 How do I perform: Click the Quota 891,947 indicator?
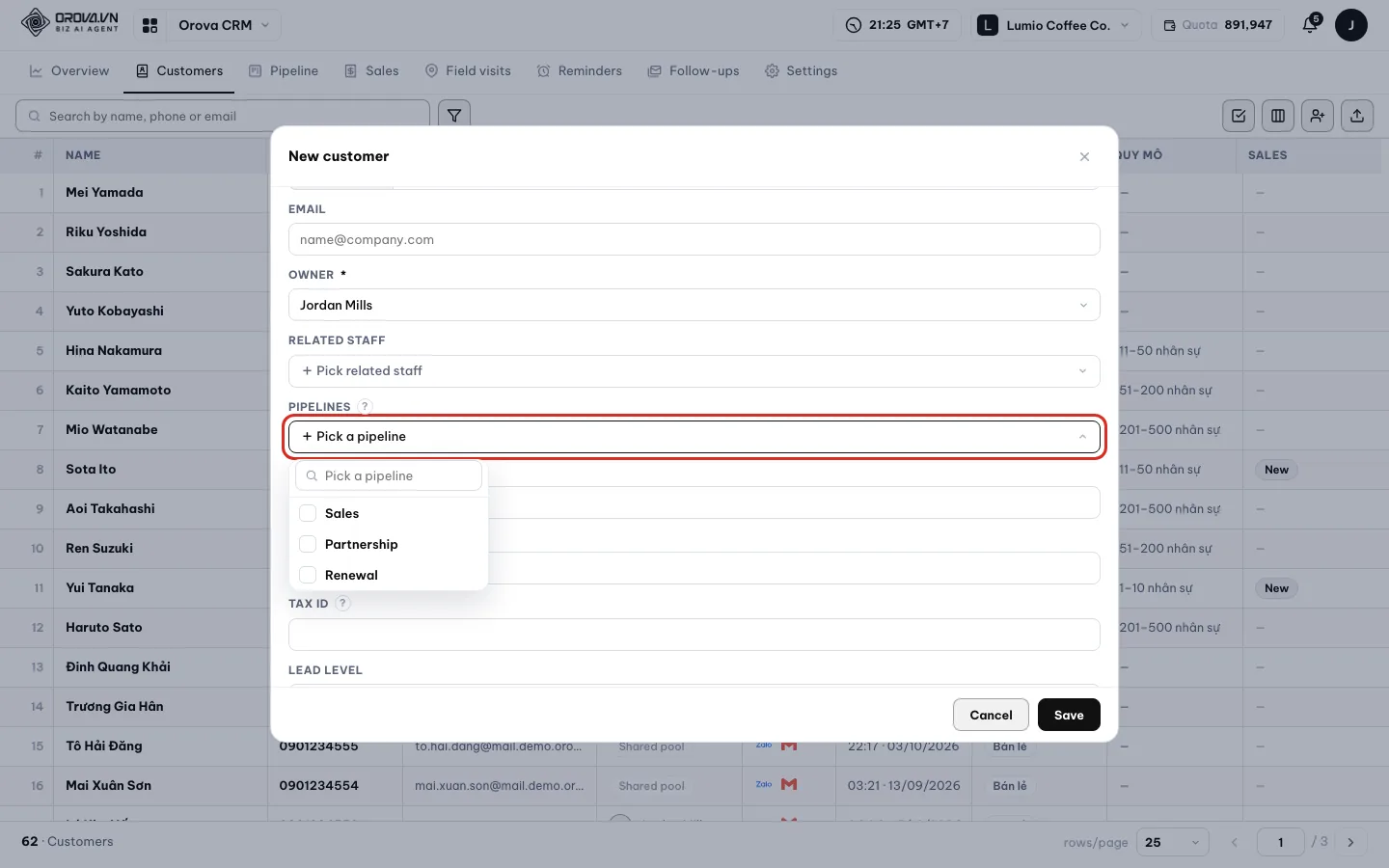click(x=1217, y=25)
